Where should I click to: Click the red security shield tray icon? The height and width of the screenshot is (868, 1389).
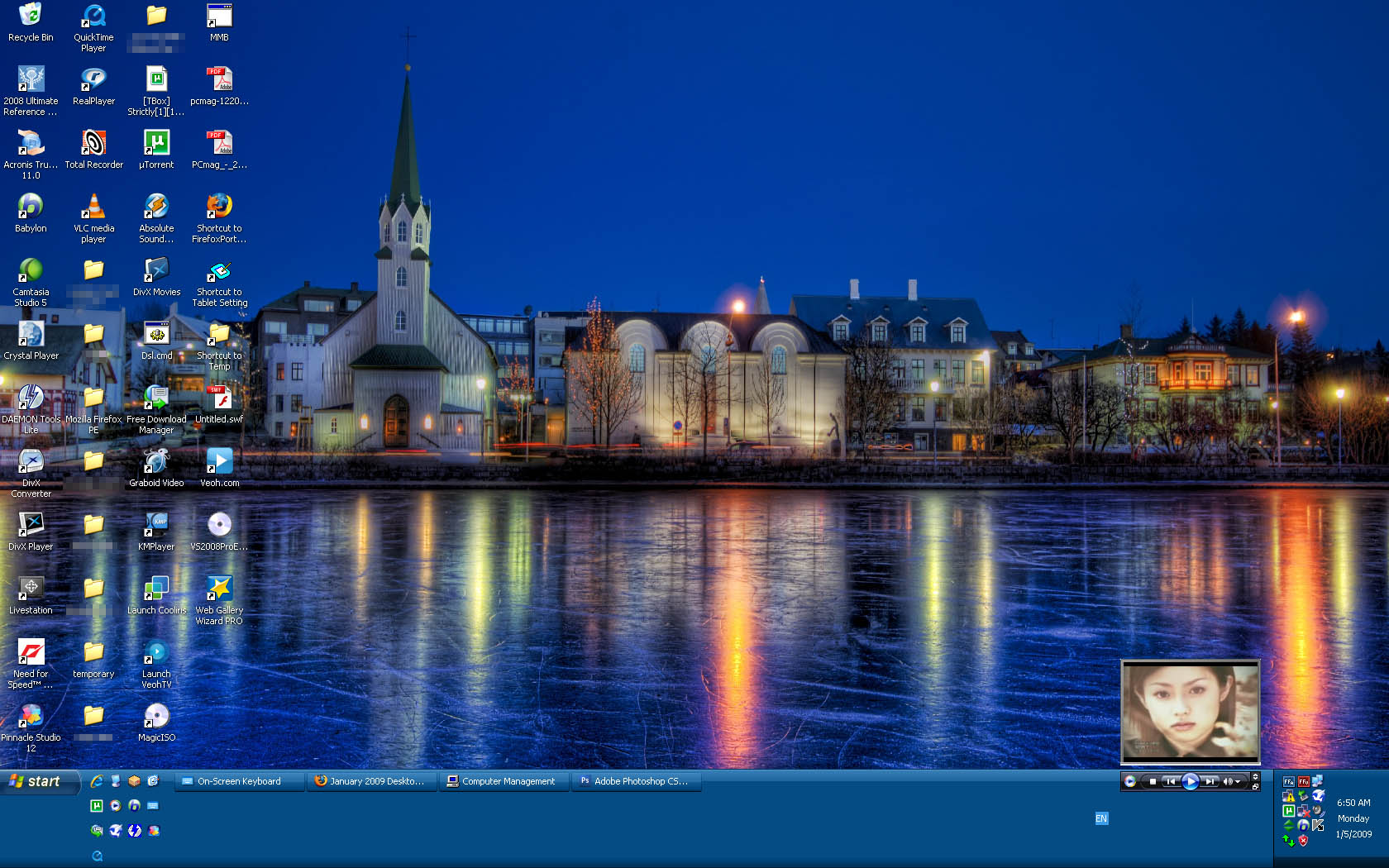coord(1303,841)
